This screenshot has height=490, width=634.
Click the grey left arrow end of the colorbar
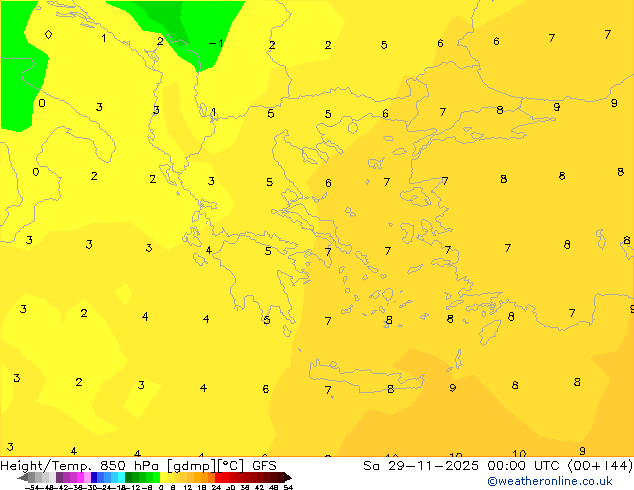[23, 478]
